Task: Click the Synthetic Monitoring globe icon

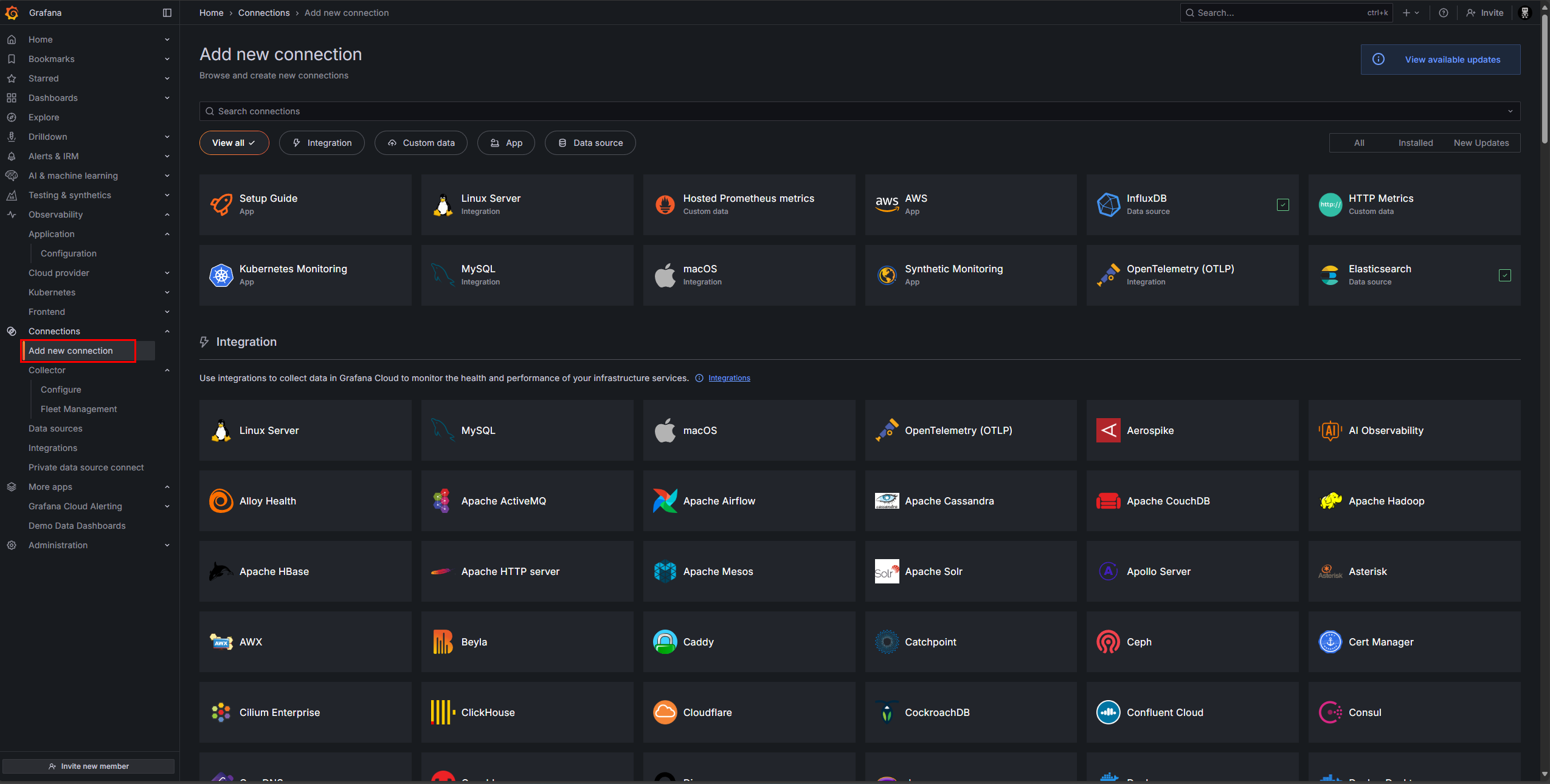Action: point(887,275)
